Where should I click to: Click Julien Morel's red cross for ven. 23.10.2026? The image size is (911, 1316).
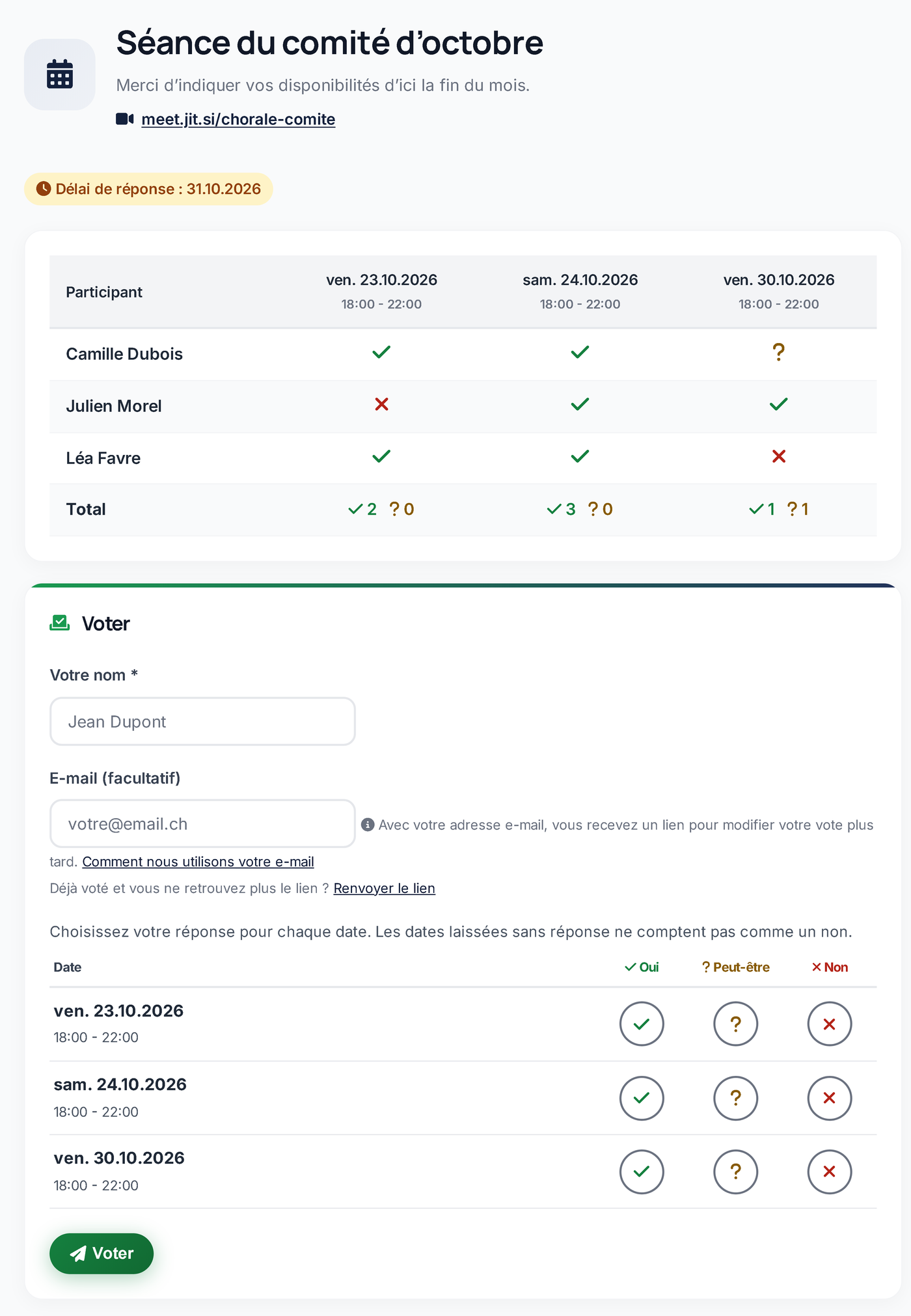(x=381, y=404)
